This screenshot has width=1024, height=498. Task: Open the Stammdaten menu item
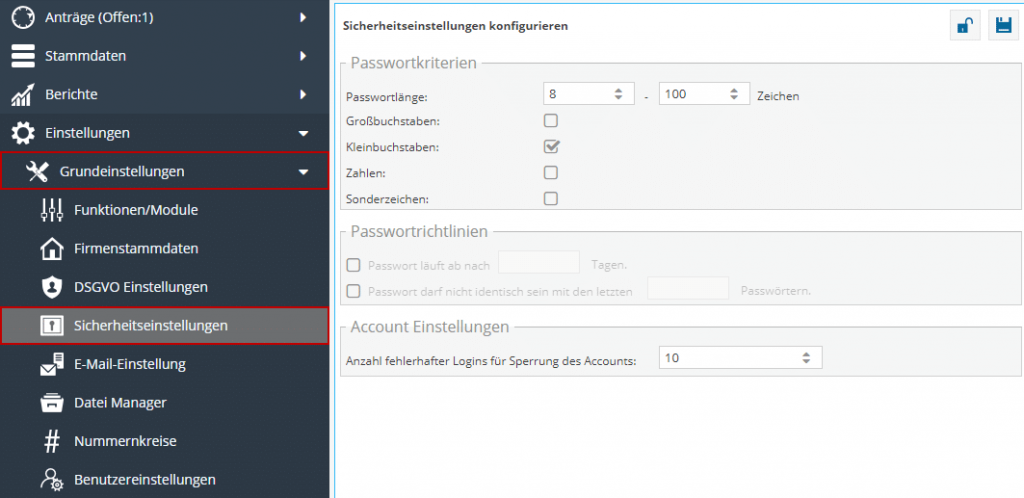point(85,56)
